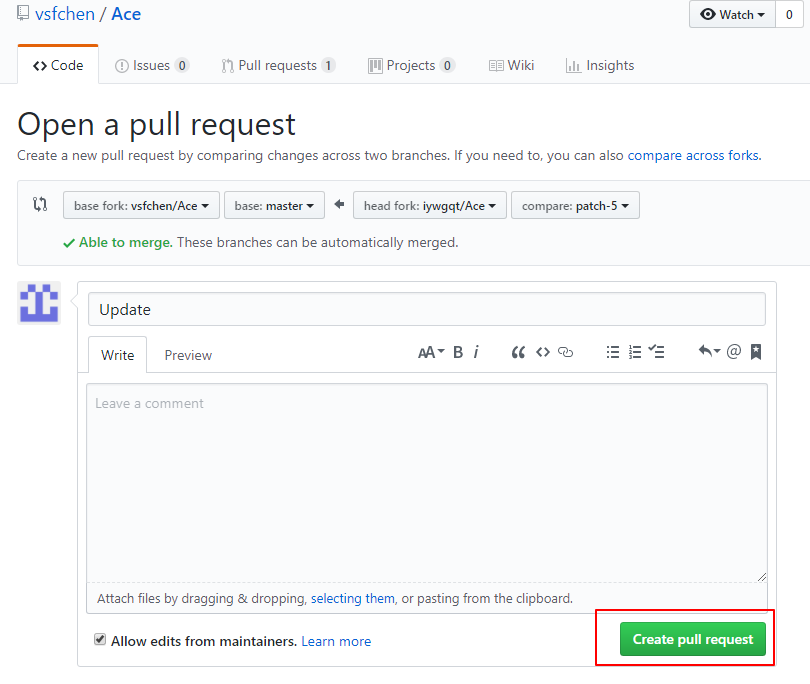Click the Leave a comment text area
810x684 pixels.
427,483
